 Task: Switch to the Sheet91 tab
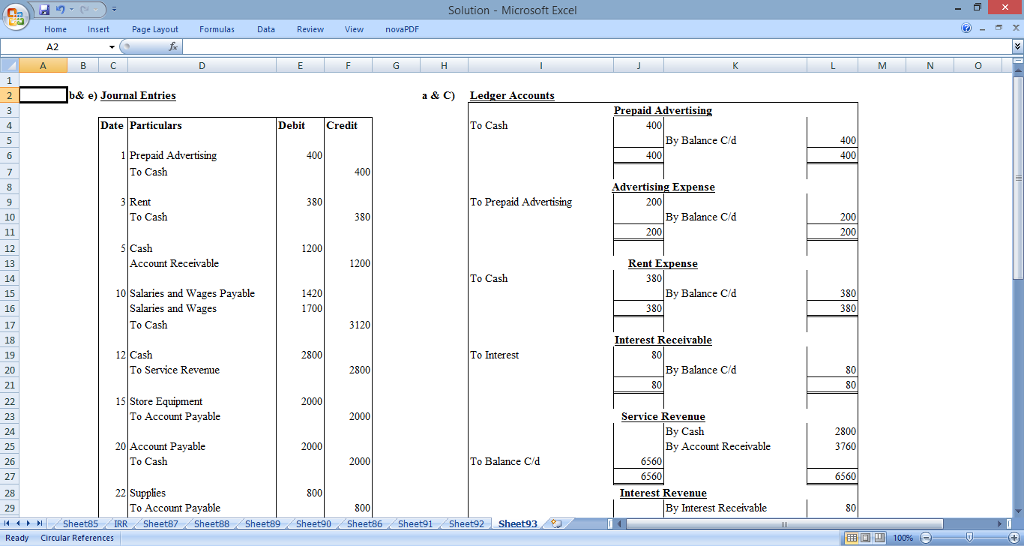click(x=415, y=524)
